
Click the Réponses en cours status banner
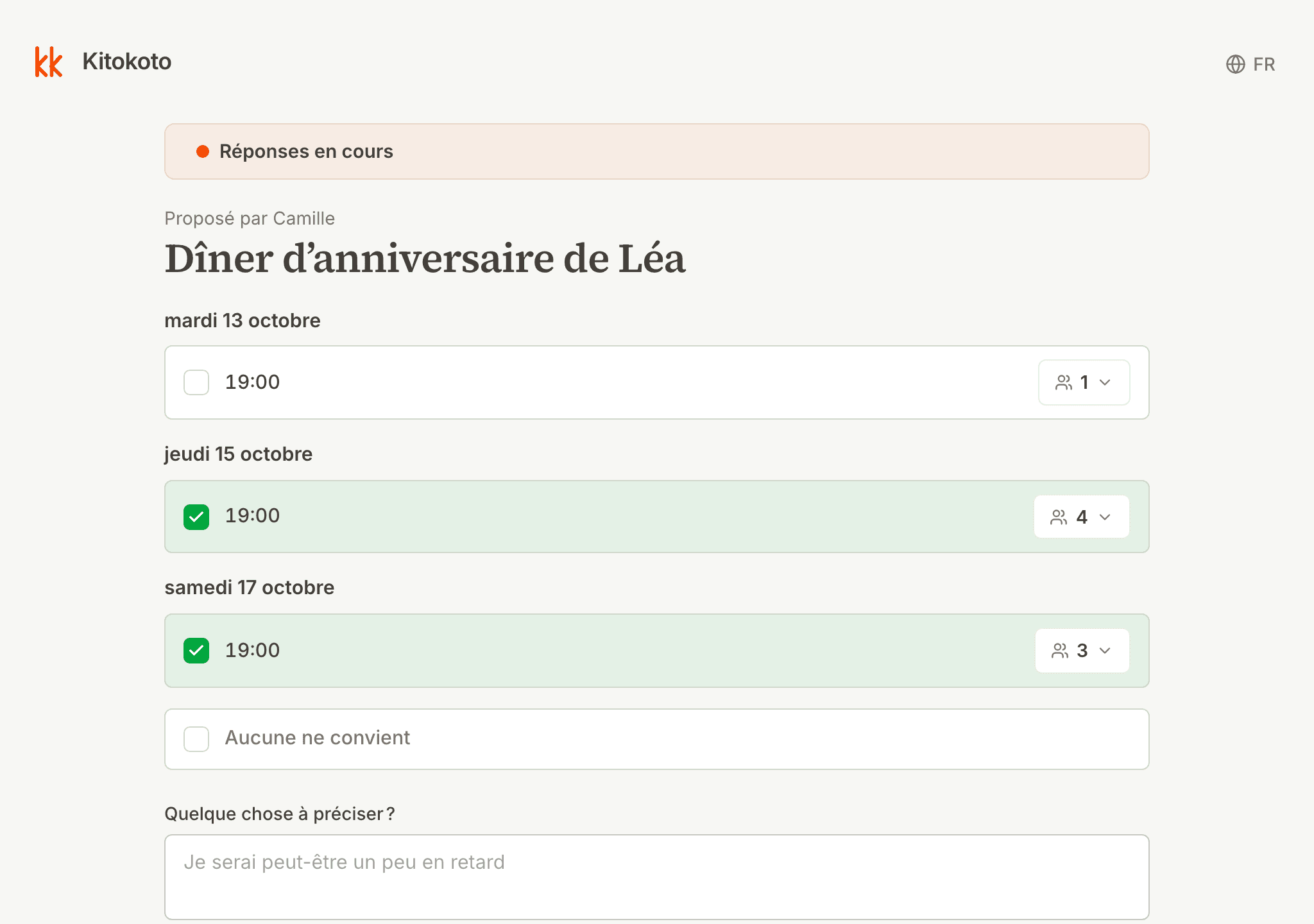tap(656, 151)
